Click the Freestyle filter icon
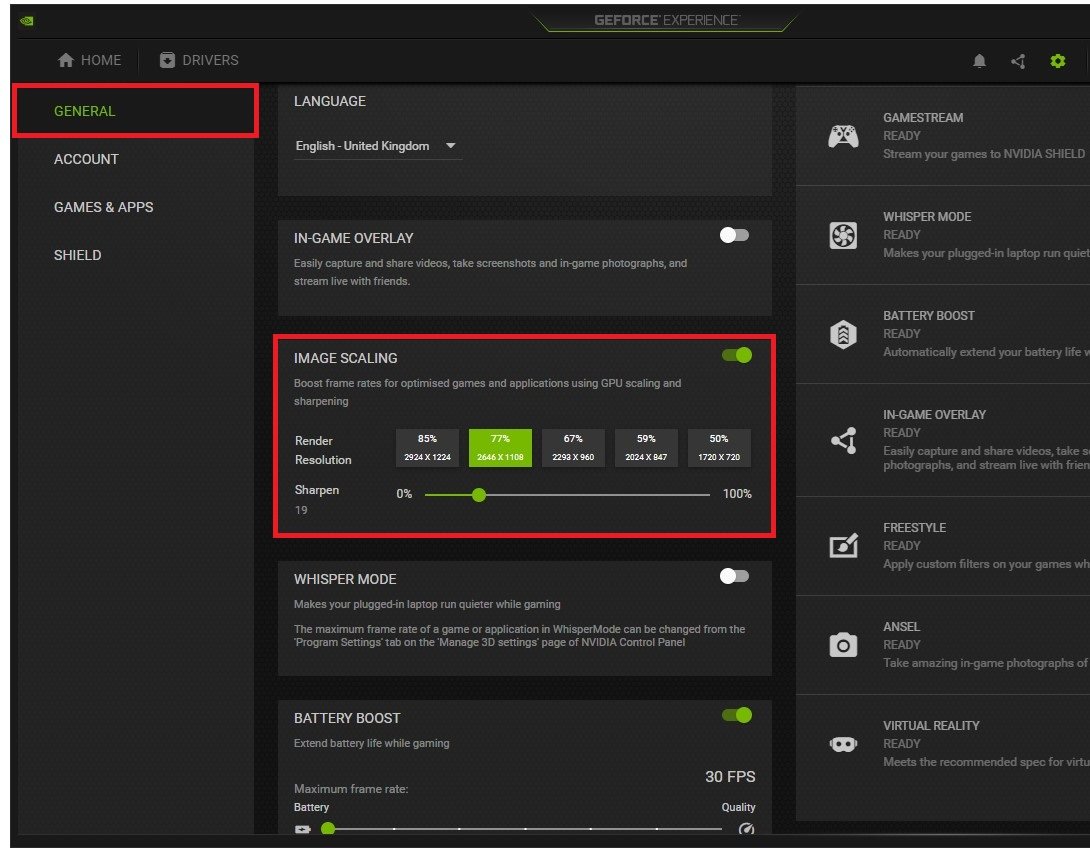Screen dimensions: 1090x857 pos(843,546)
